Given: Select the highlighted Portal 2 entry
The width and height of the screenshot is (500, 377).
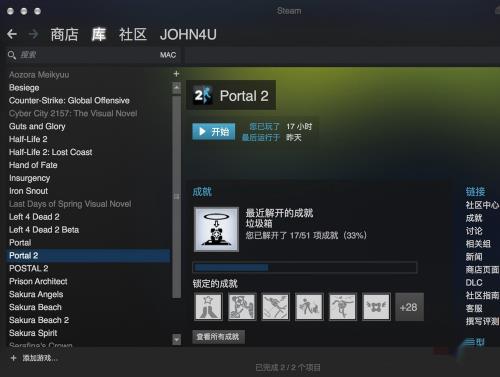Looking at the screenshot, I should 89,256.
